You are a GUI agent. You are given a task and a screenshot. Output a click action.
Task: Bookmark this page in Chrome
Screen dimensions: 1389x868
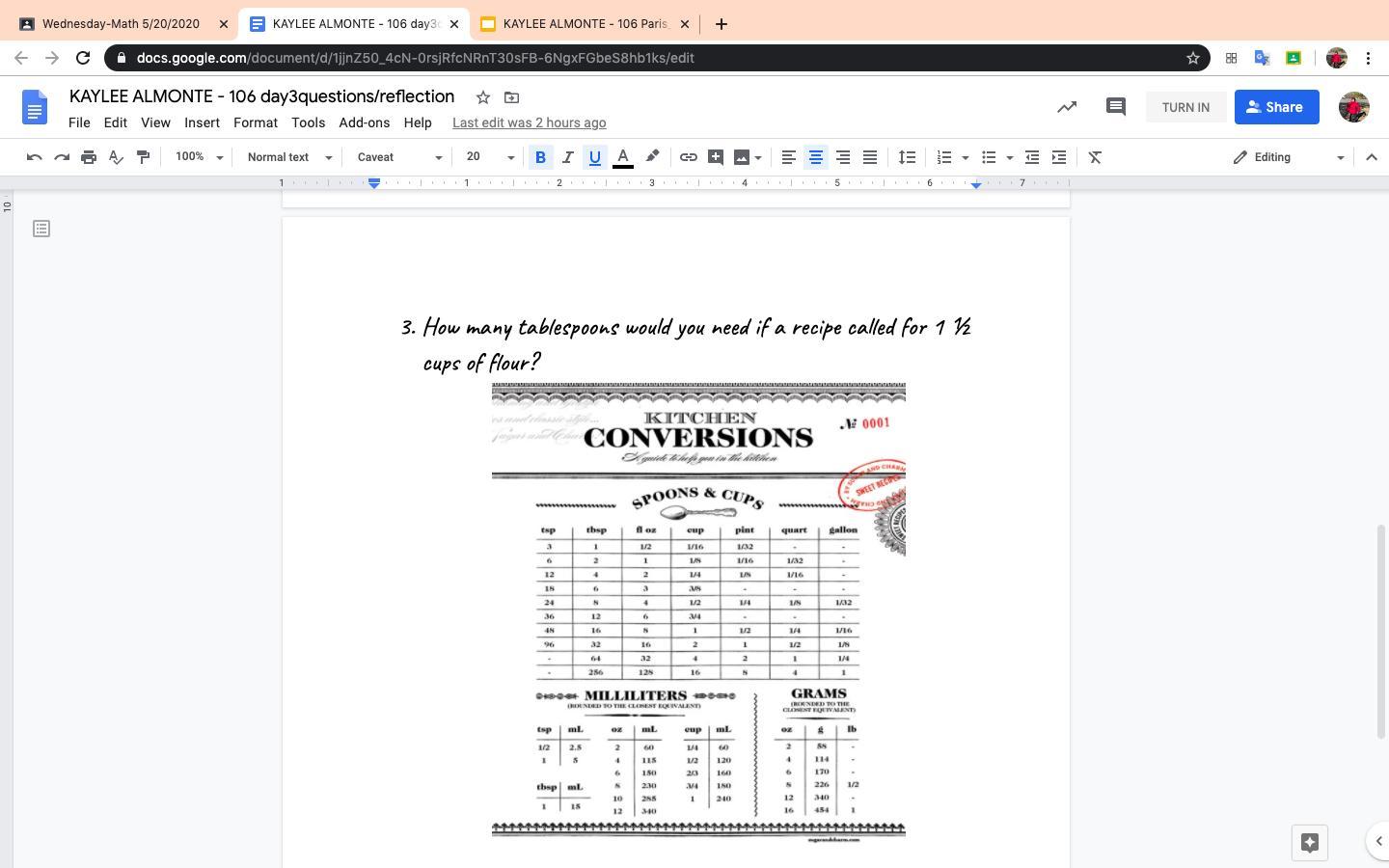(1193, 58)
